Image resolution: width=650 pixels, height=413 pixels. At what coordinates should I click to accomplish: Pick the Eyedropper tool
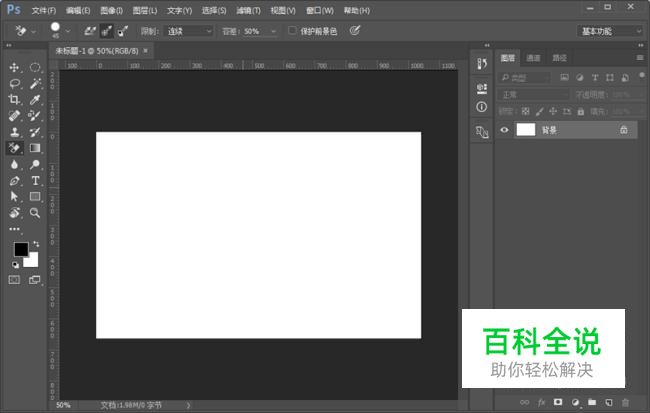35,100
